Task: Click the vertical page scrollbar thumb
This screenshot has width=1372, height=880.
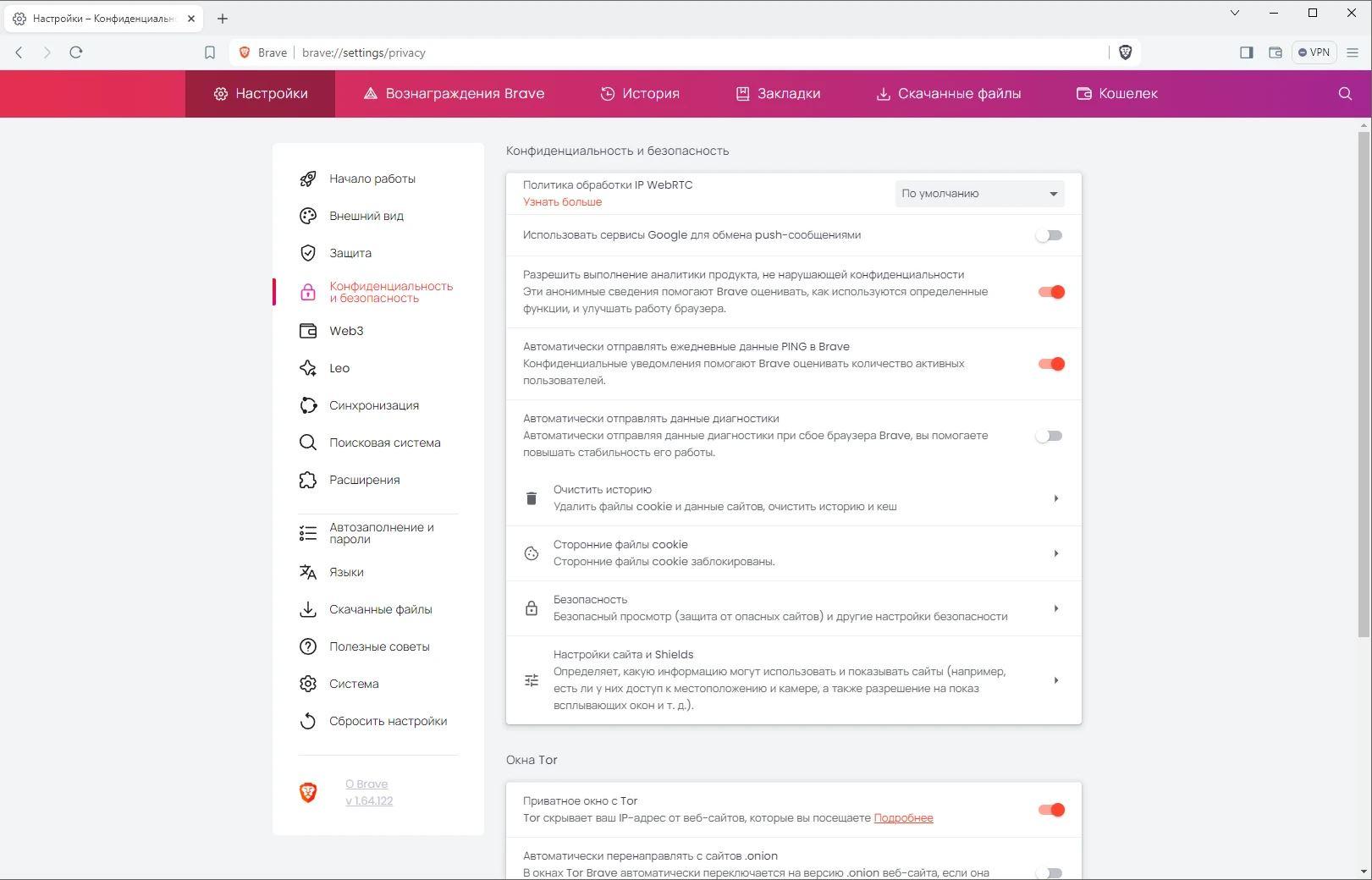Action: point(1364,385)
